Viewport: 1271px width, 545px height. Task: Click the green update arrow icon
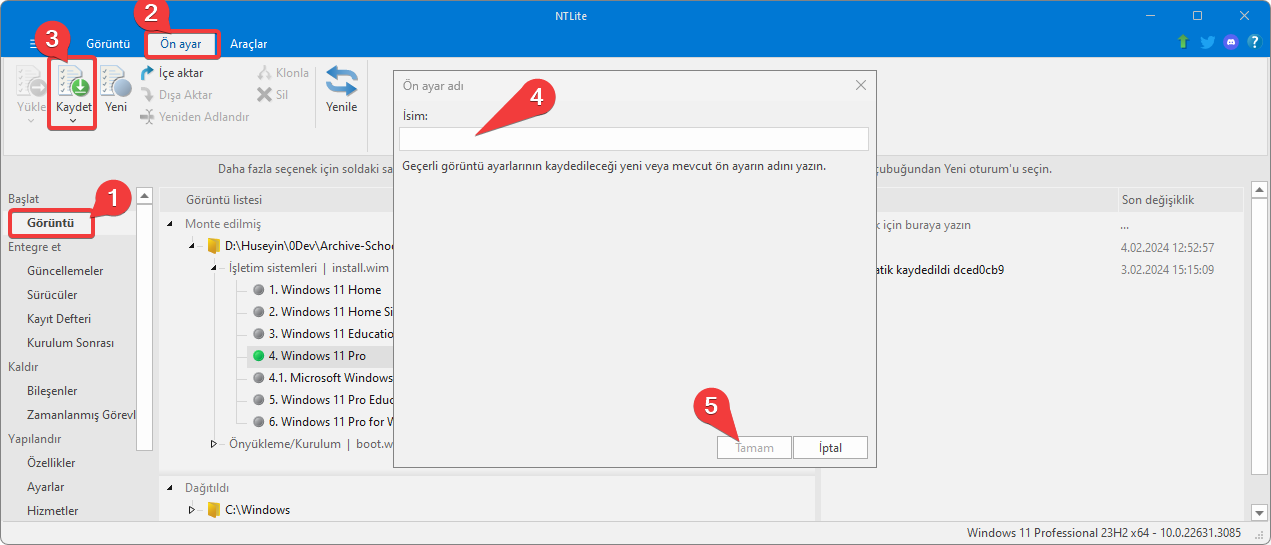[1183, 42]
